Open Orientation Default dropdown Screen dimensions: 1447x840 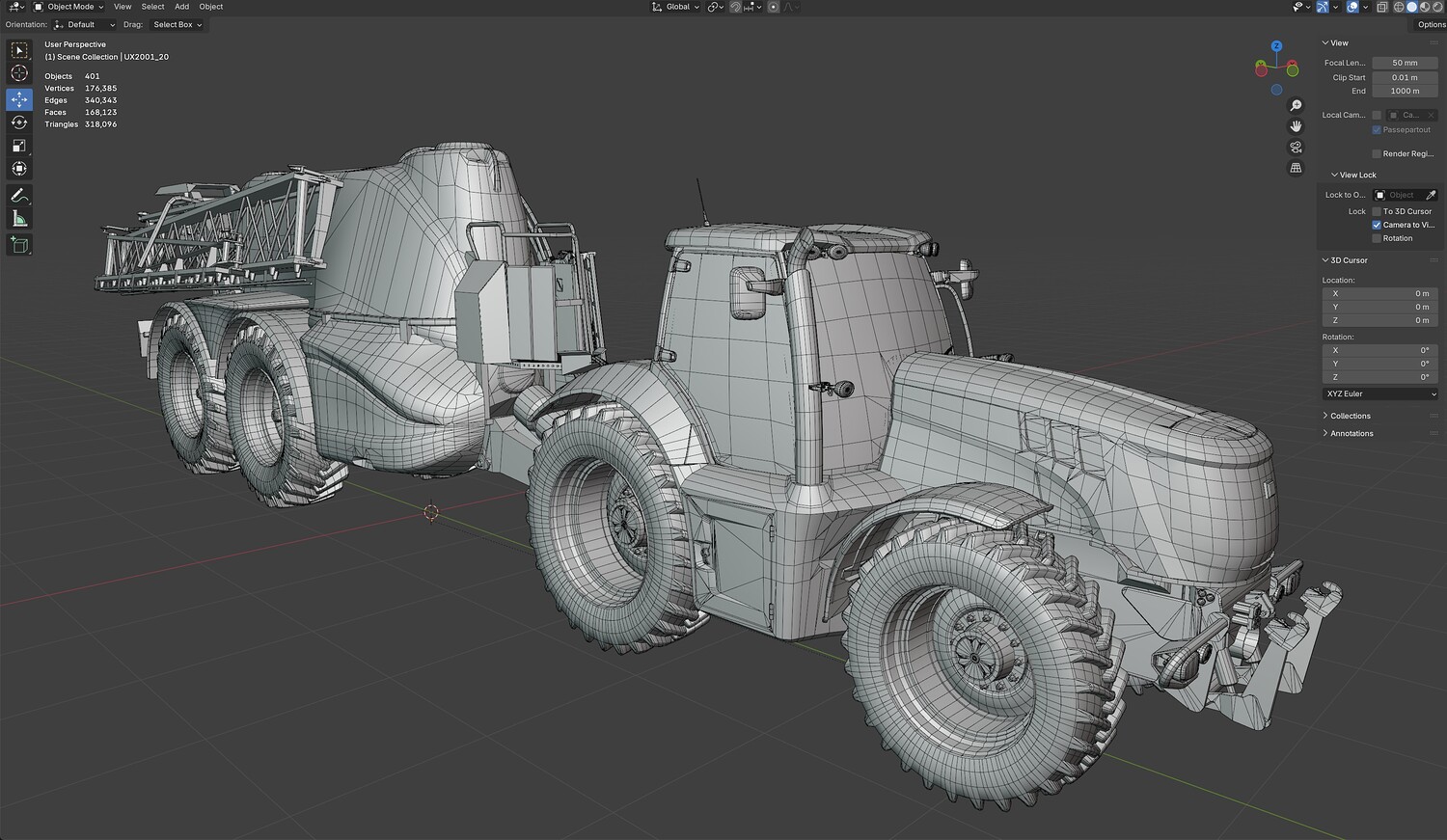coord(84,25)
